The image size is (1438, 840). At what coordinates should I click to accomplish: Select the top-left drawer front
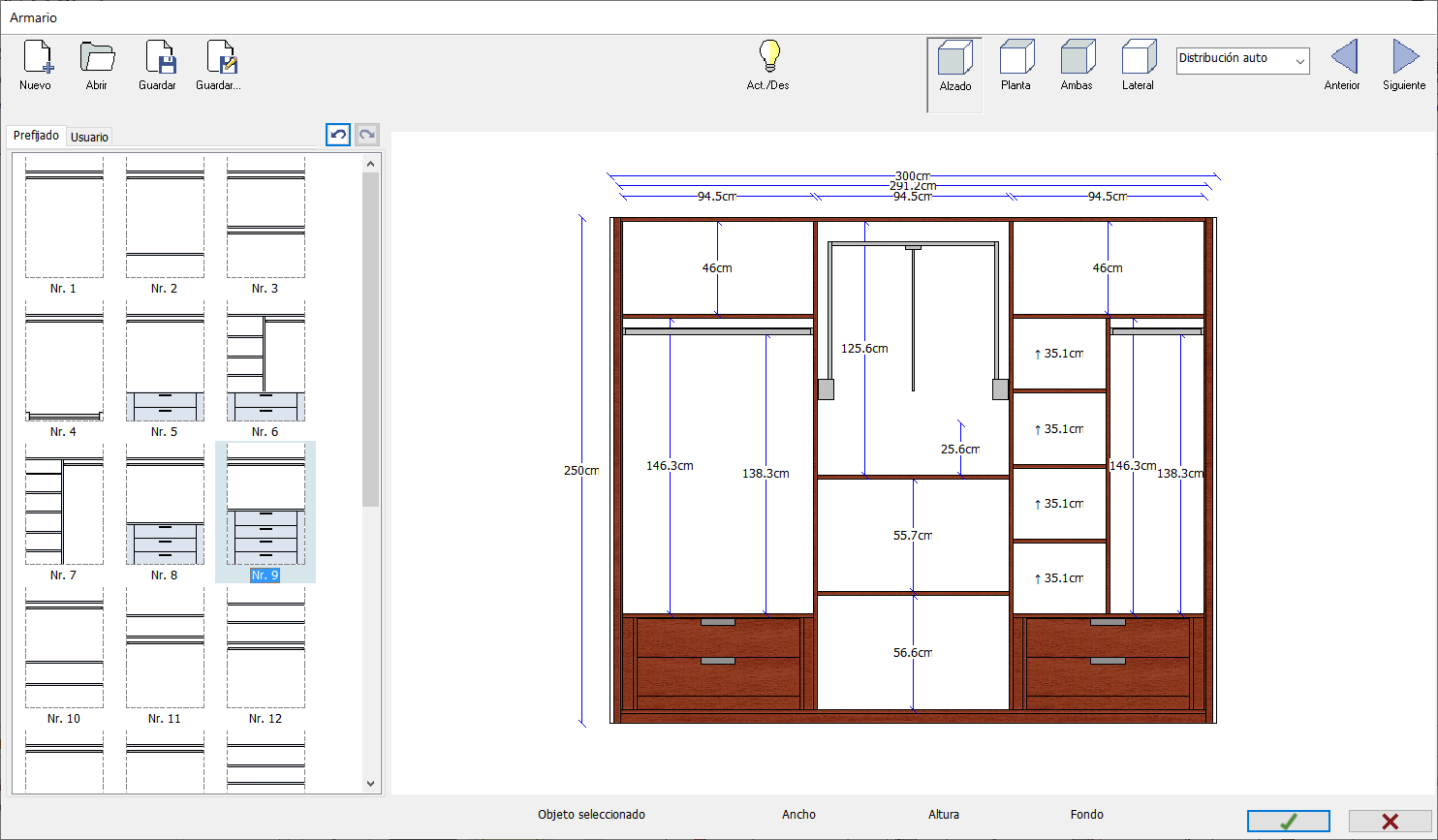[x=718, y=637]
